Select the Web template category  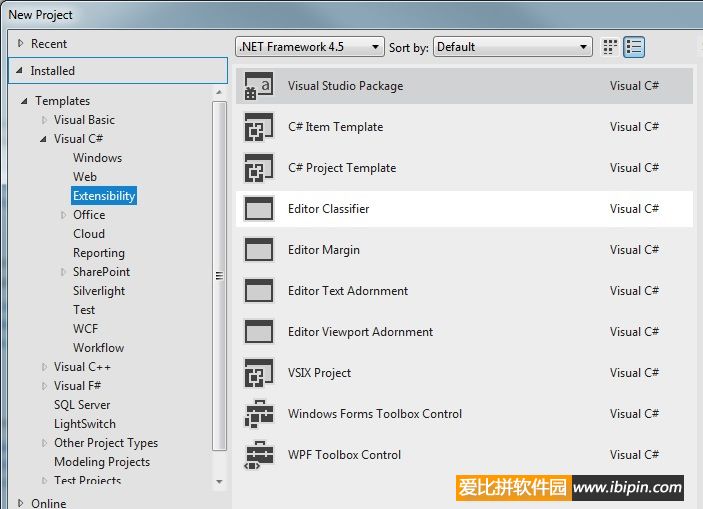pos(85,177)
